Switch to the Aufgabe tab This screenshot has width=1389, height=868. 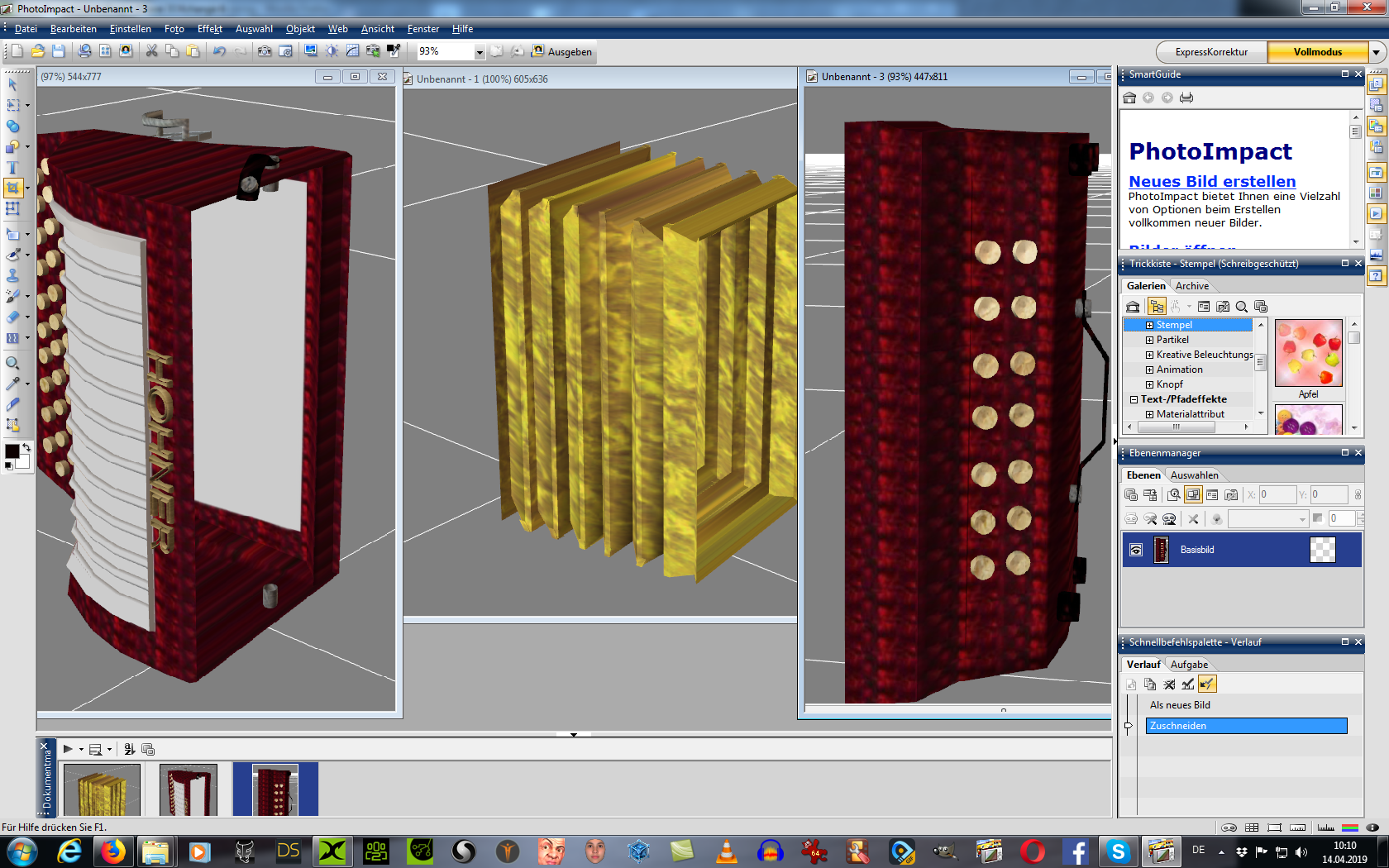click(x=1189, y=665)
